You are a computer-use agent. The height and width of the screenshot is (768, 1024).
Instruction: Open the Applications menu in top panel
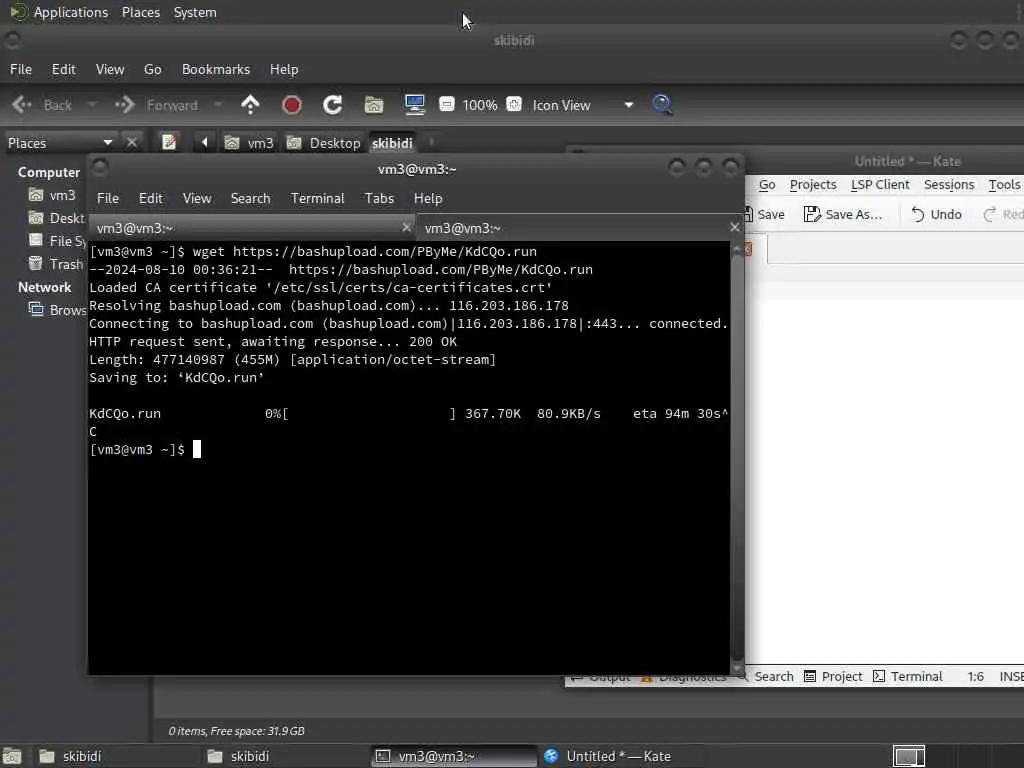click(x=71, y=12)
